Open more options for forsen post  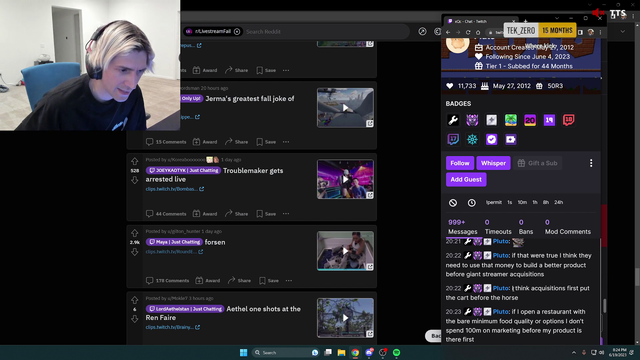289,281
